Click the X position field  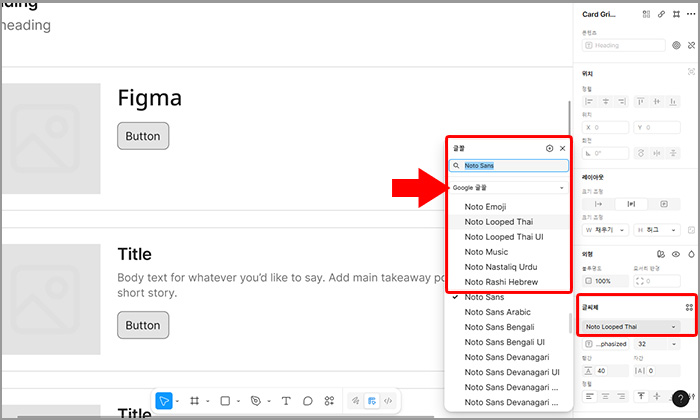605,128
